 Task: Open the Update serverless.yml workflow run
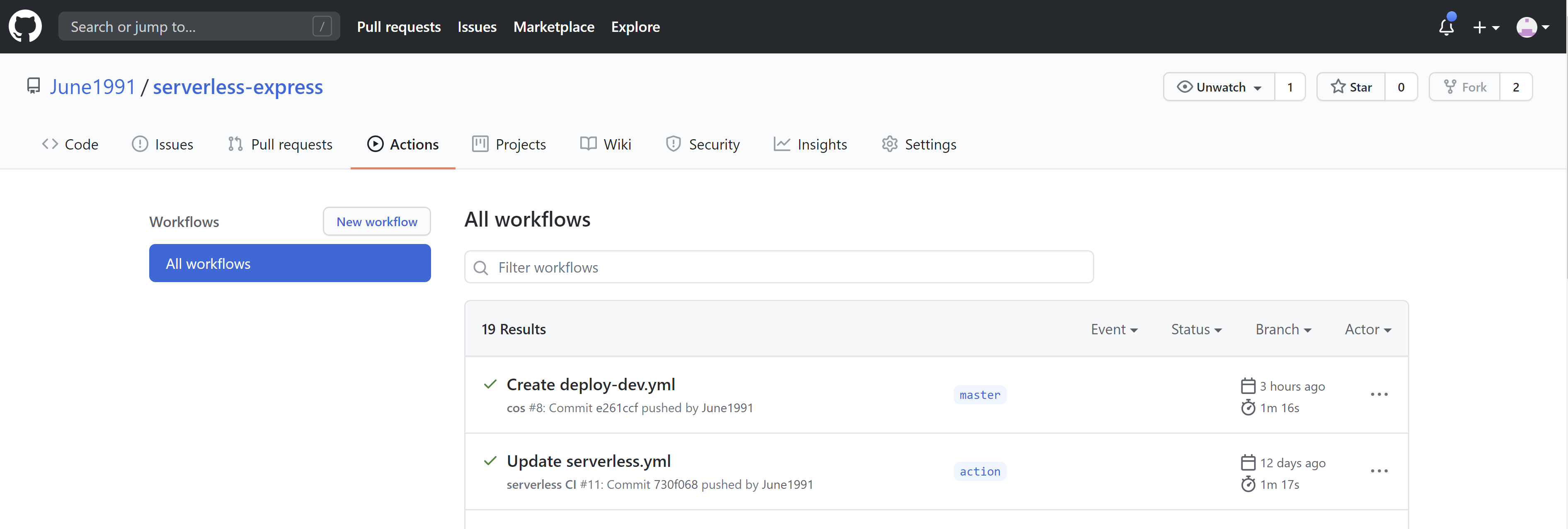click(x=589, y=461)
